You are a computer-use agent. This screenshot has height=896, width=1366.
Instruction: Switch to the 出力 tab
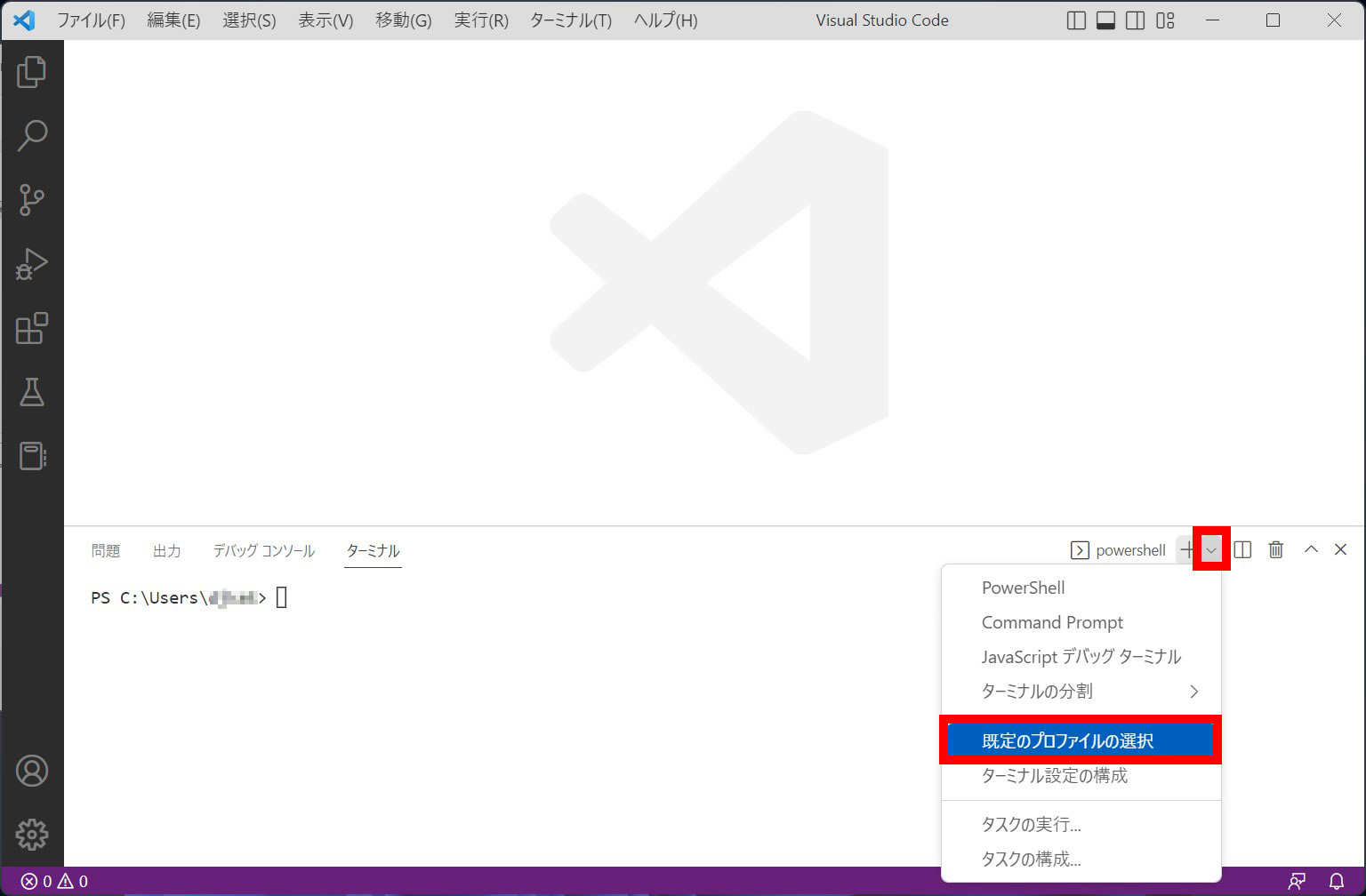click(x=167, y=550)
